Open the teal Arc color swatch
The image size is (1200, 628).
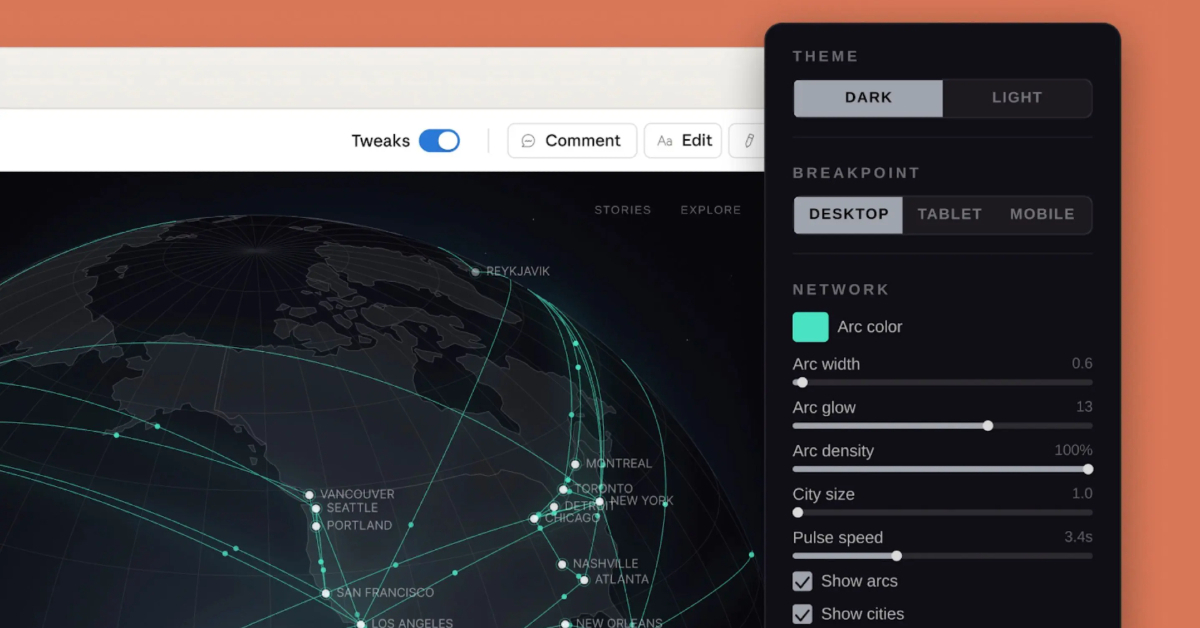point(810,327)
